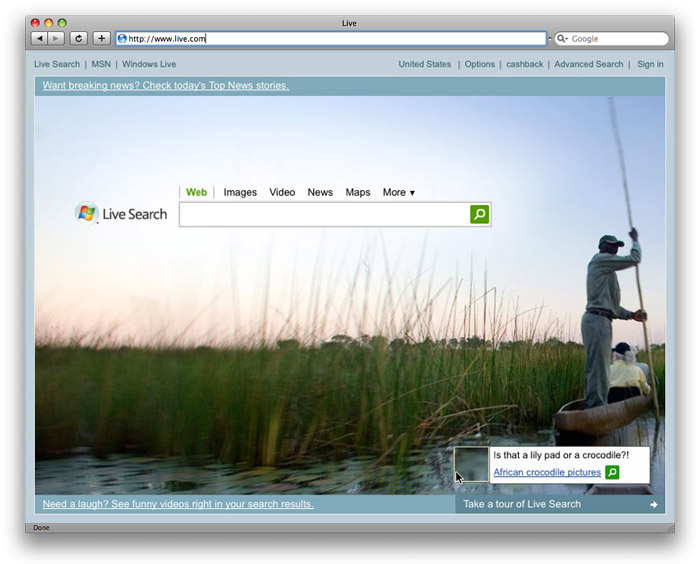Change region via the United States link

(425, 64)
